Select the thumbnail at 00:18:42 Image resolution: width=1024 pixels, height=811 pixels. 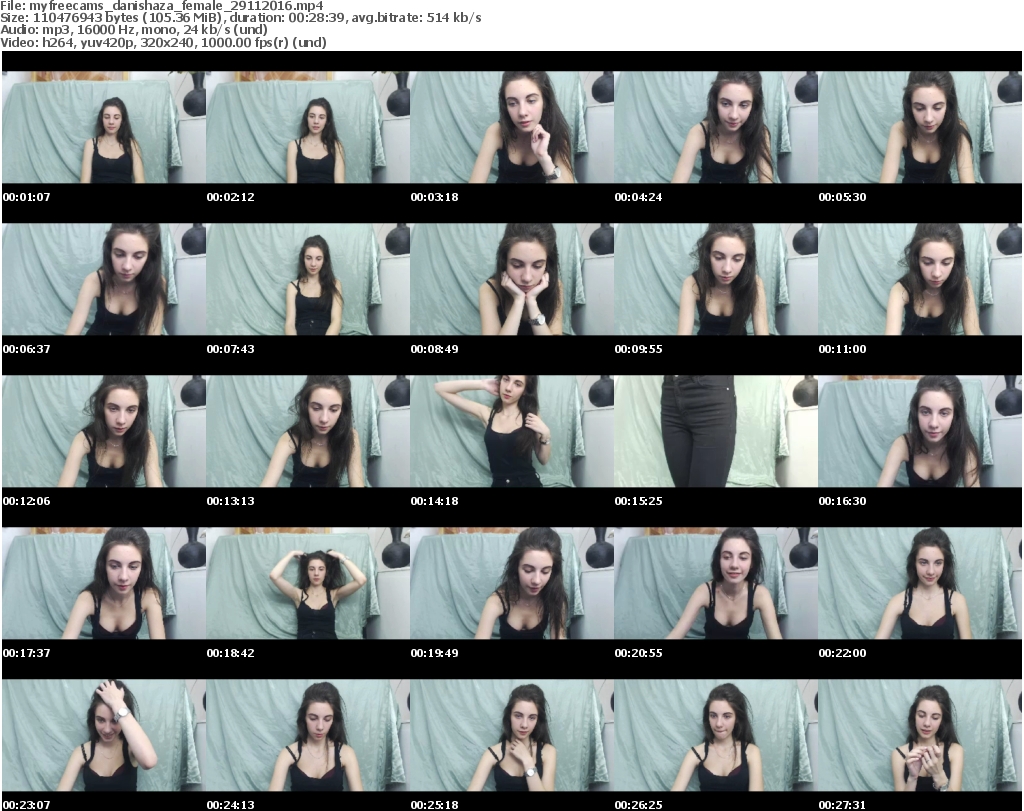pyautogui.click(x=307, y=583)
